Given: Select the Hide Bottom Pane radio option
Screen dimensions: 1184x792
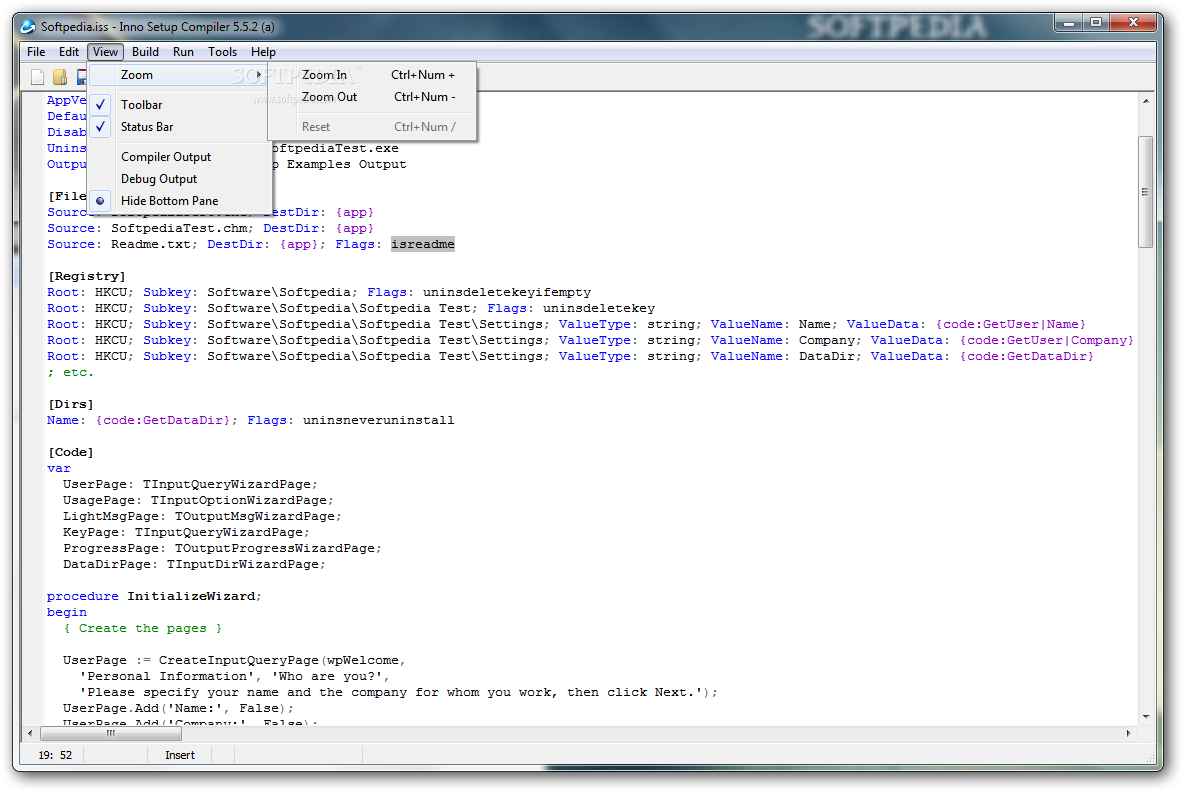Looking at the screenshot, I should click(x=180, y=201).
